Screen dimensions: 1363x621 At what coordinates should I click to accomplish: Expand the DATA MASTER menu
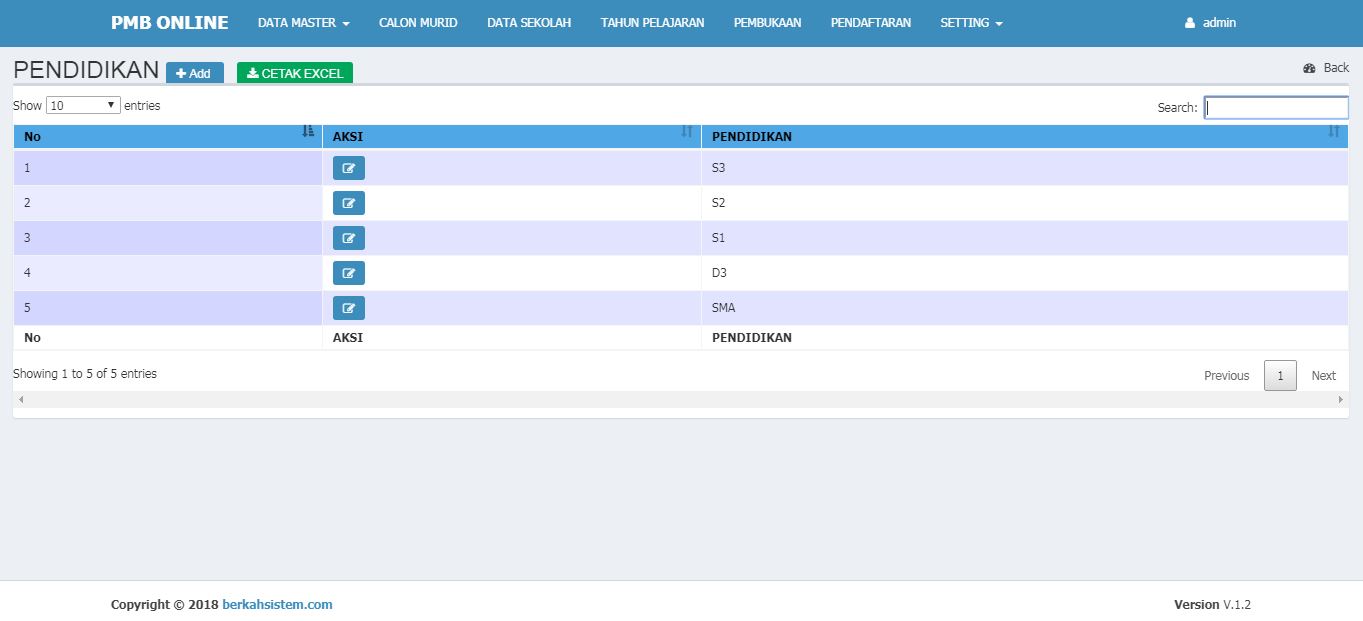(x=303, y=23)
